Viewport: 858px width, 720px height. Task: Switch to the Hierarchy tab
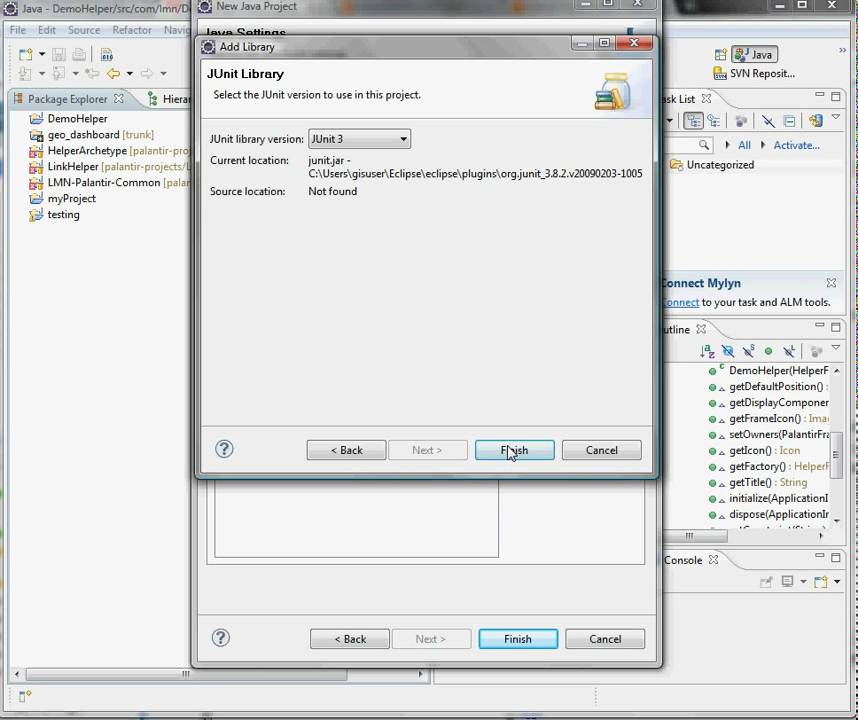[x=170, y=99]
